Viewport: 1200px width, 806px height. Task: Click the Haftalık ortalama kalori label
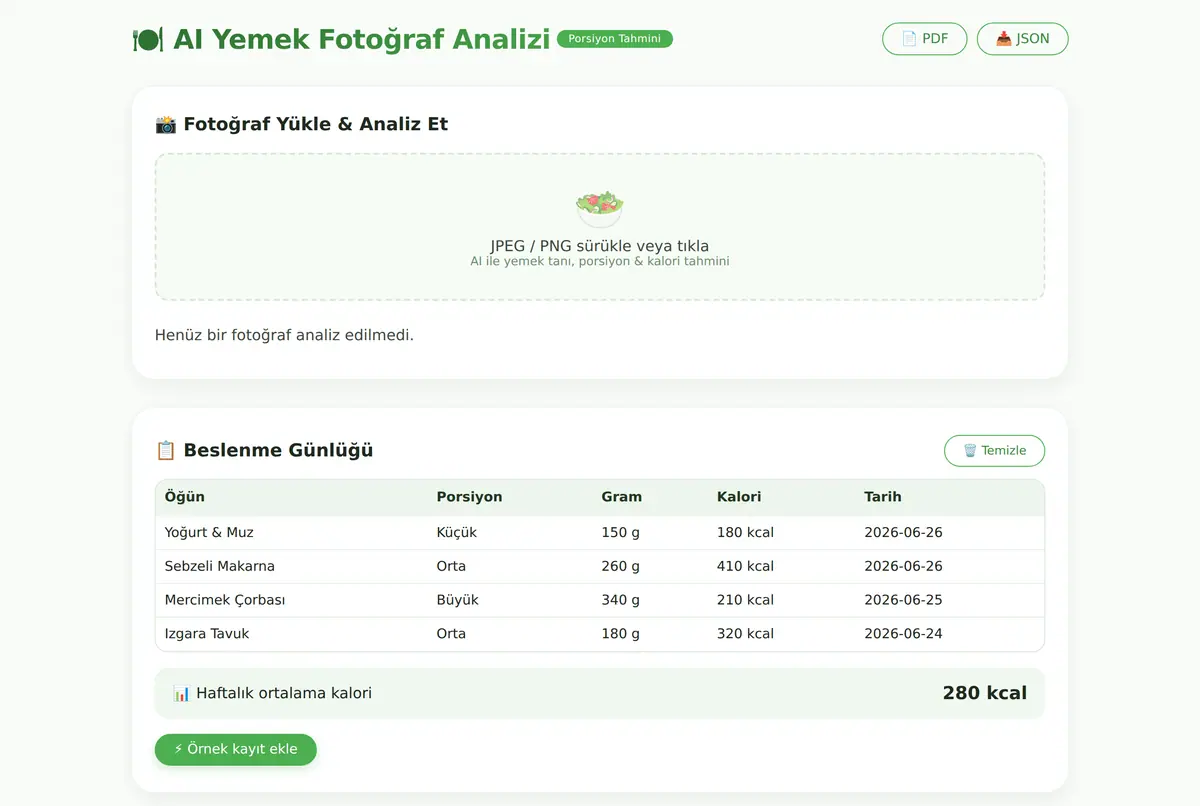coord(284,693)
